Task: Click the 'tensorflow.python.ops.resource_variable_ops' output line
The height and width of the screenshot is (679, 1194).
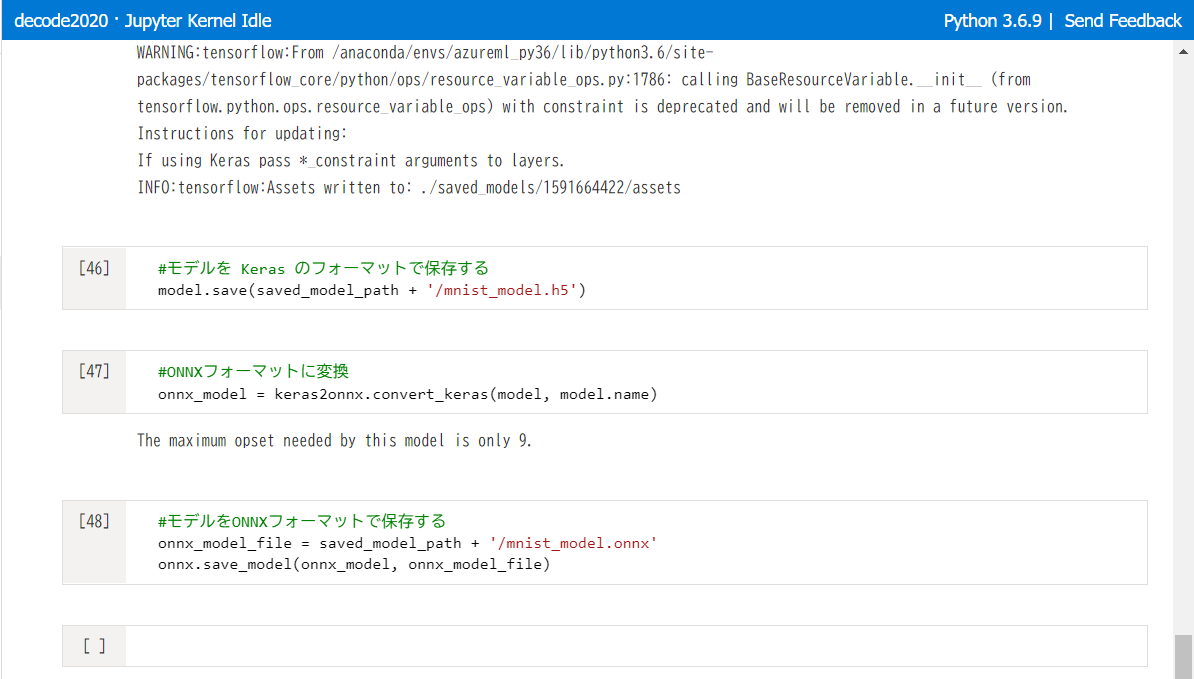Action: tap(602, 107)
